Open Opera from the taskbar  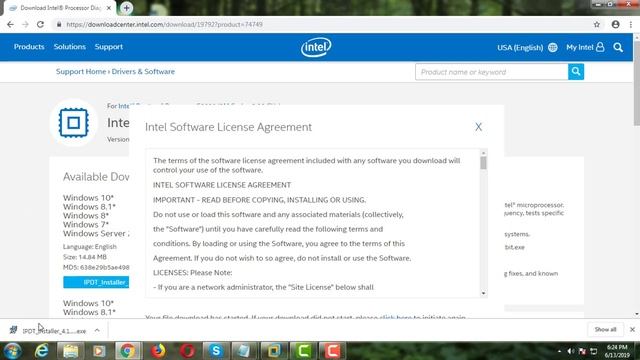[x=187, y=351]
